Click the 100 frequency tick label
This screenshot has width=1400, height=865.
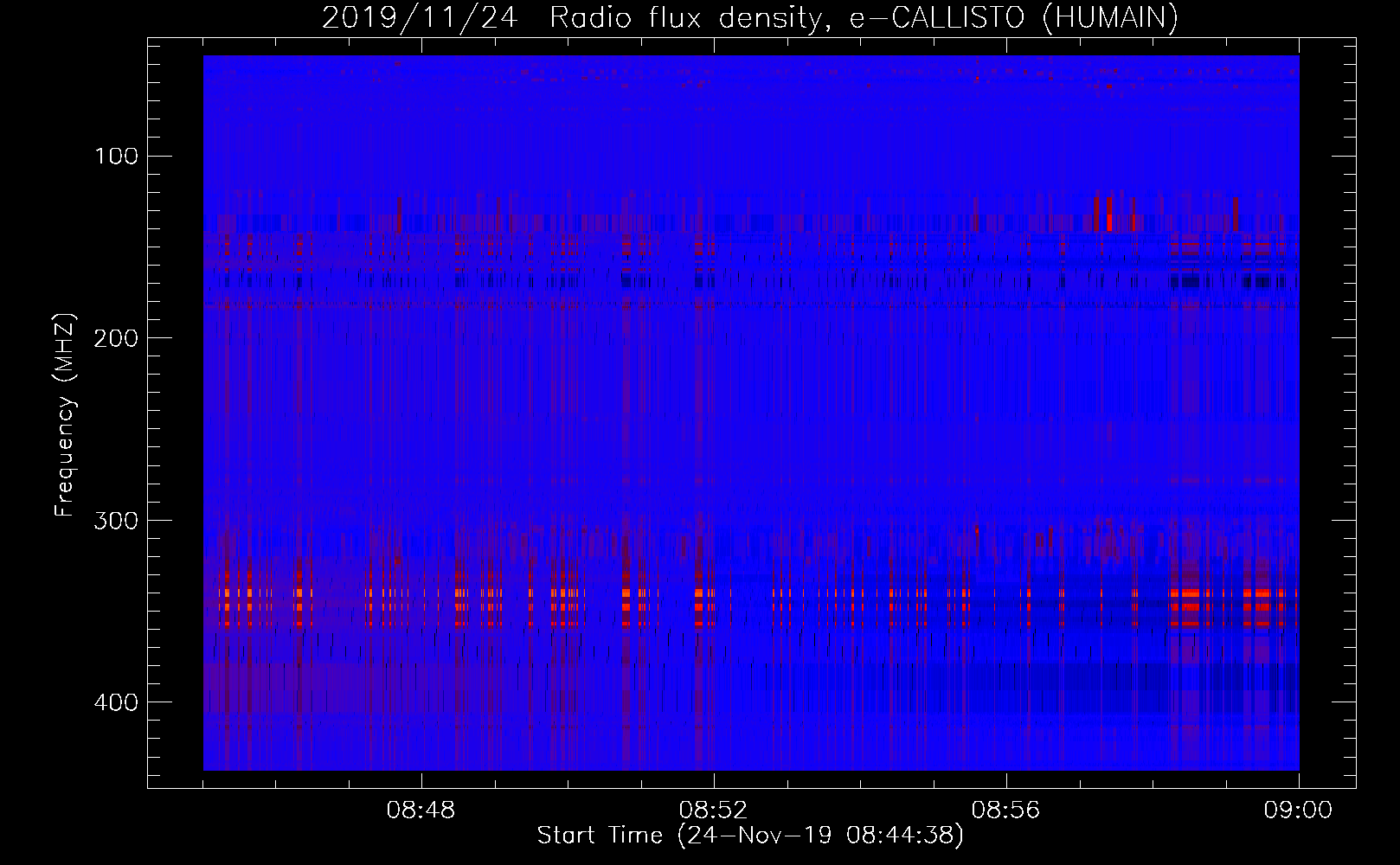click(x=115, y=156)
